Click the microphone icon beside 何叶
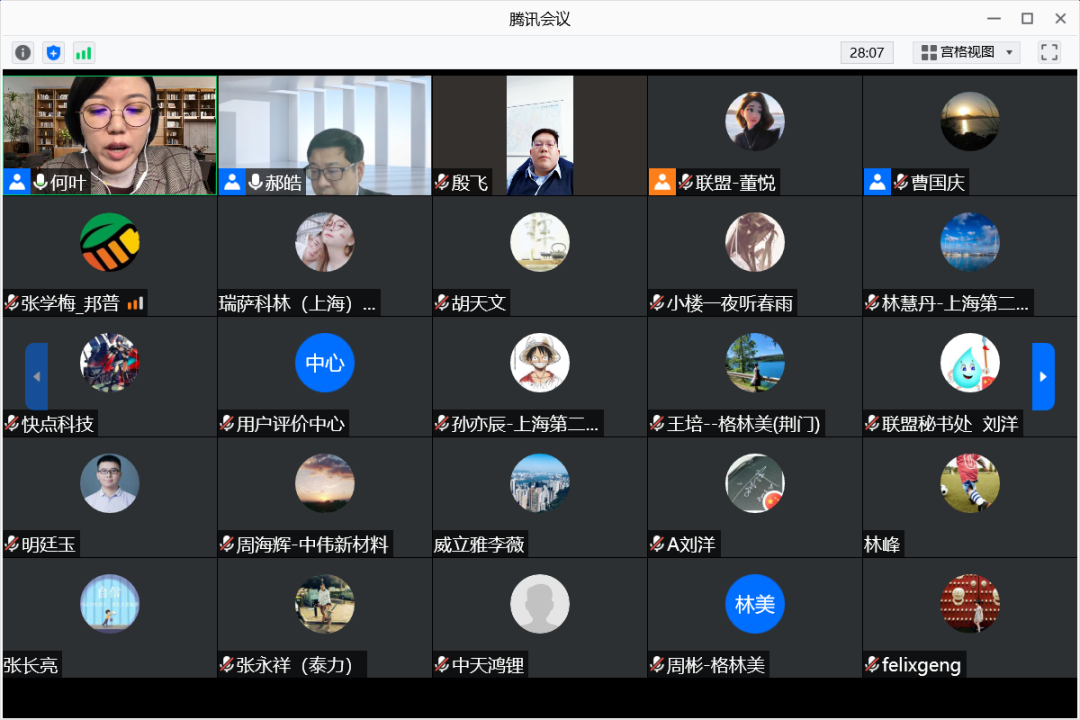 coord(40,183)
